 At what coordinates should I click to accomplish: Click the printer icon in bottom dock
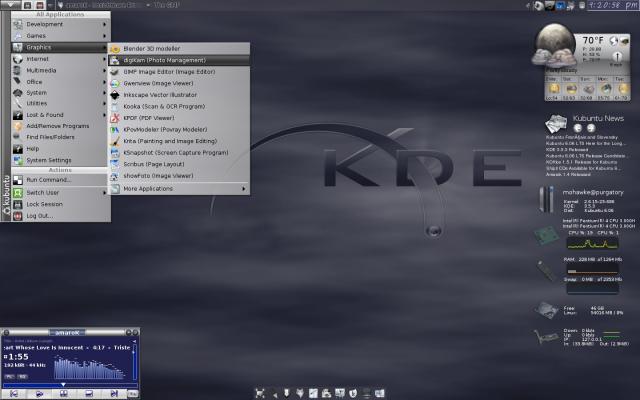coord(326,393)
